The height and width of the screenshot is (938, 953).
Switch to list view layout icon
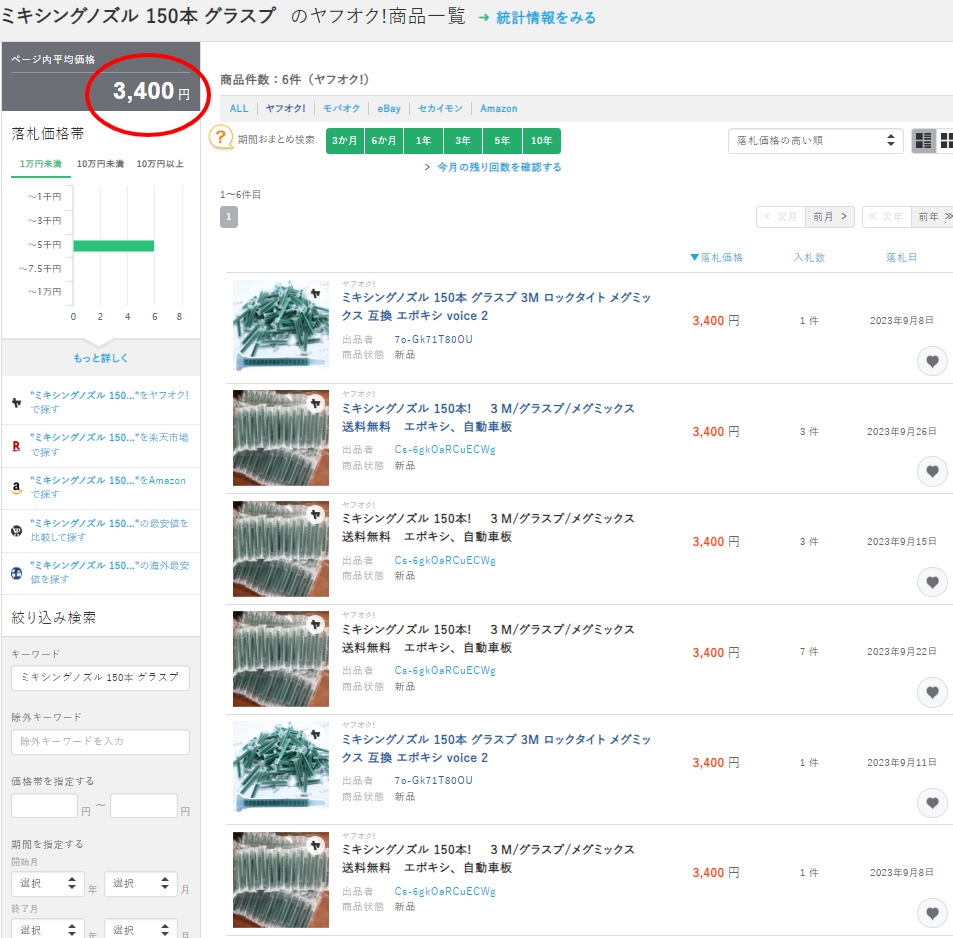click(923, 141)
